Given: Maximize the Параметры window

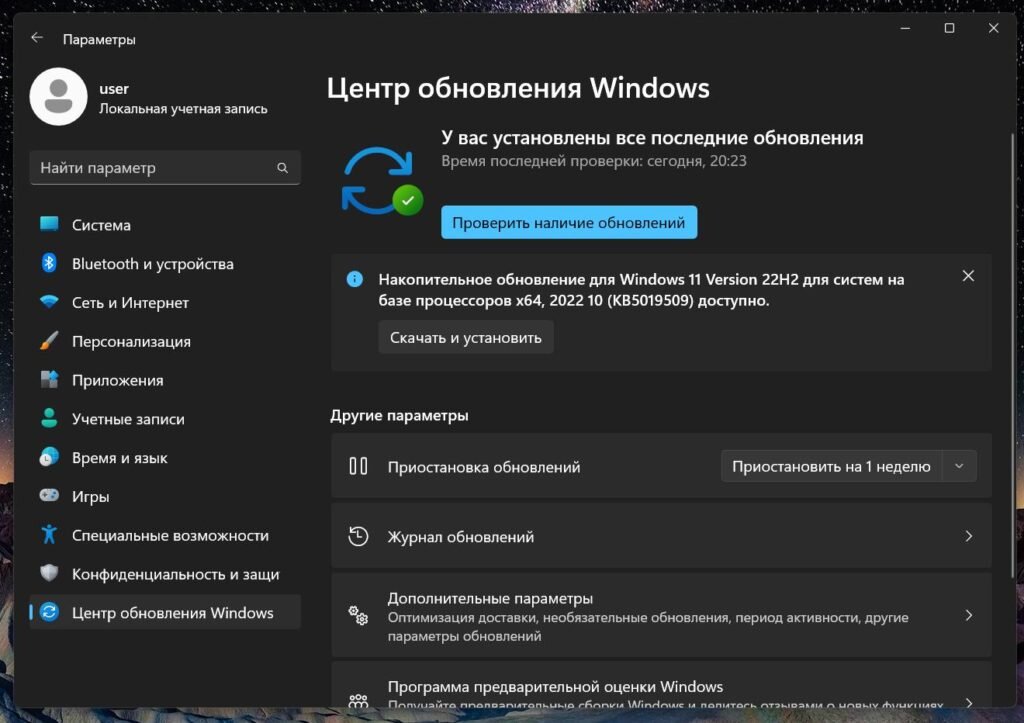Looking at the screenshot, I should [950, 28].
